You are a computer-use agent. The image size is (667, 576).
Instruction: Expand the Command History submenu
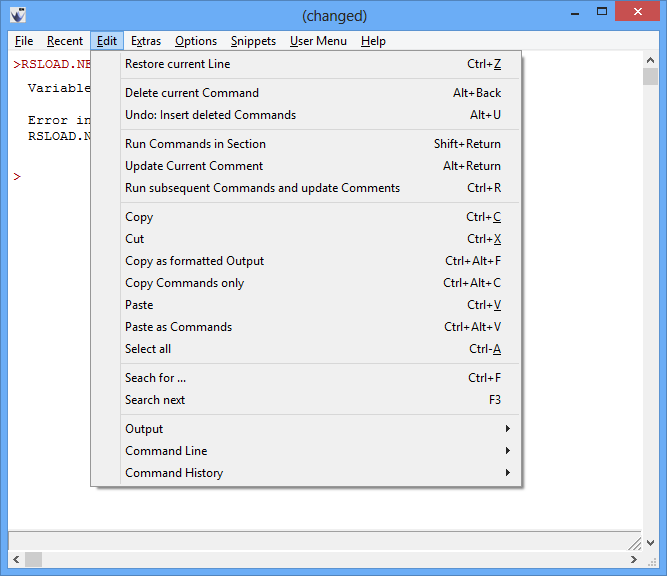306,473
